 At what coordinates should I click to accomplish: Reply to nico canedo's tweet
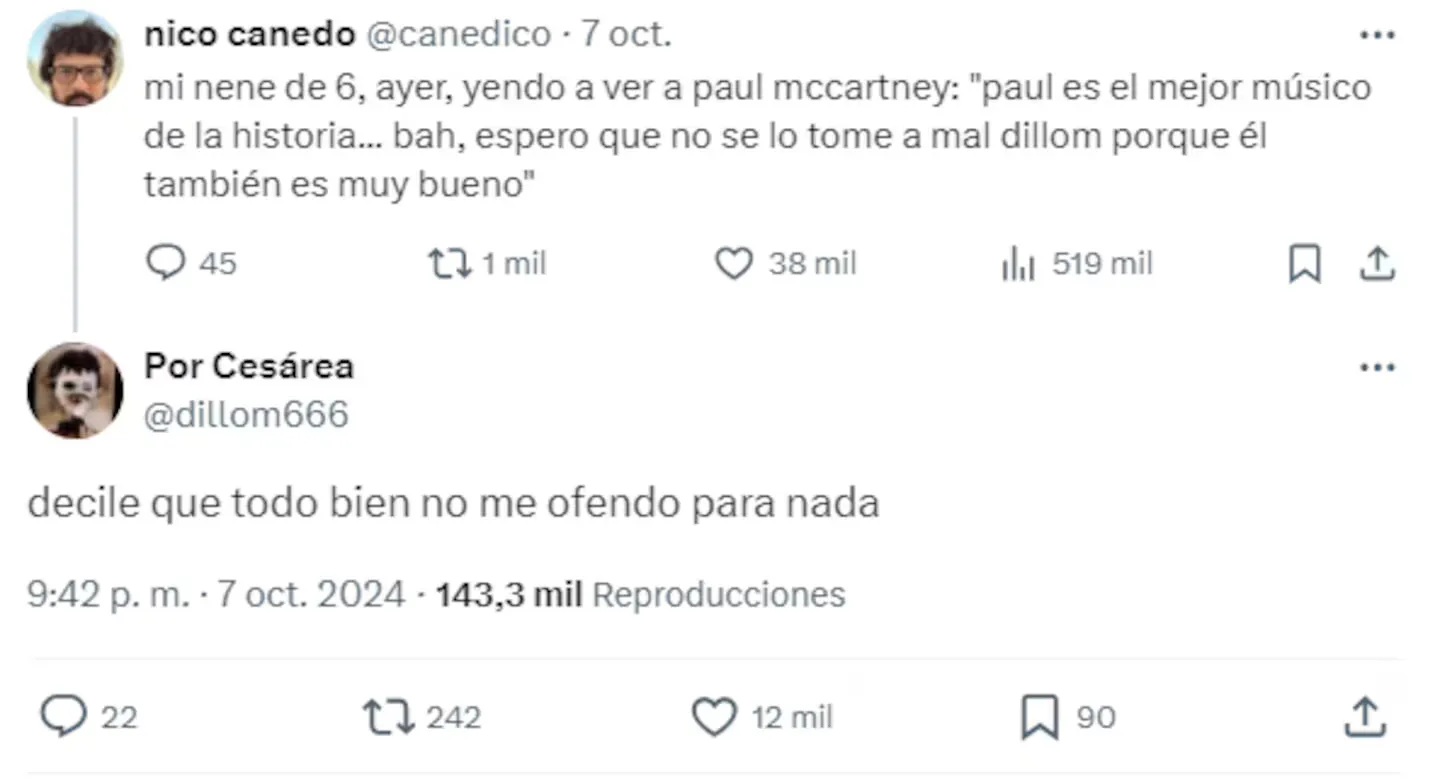point(166,263)
